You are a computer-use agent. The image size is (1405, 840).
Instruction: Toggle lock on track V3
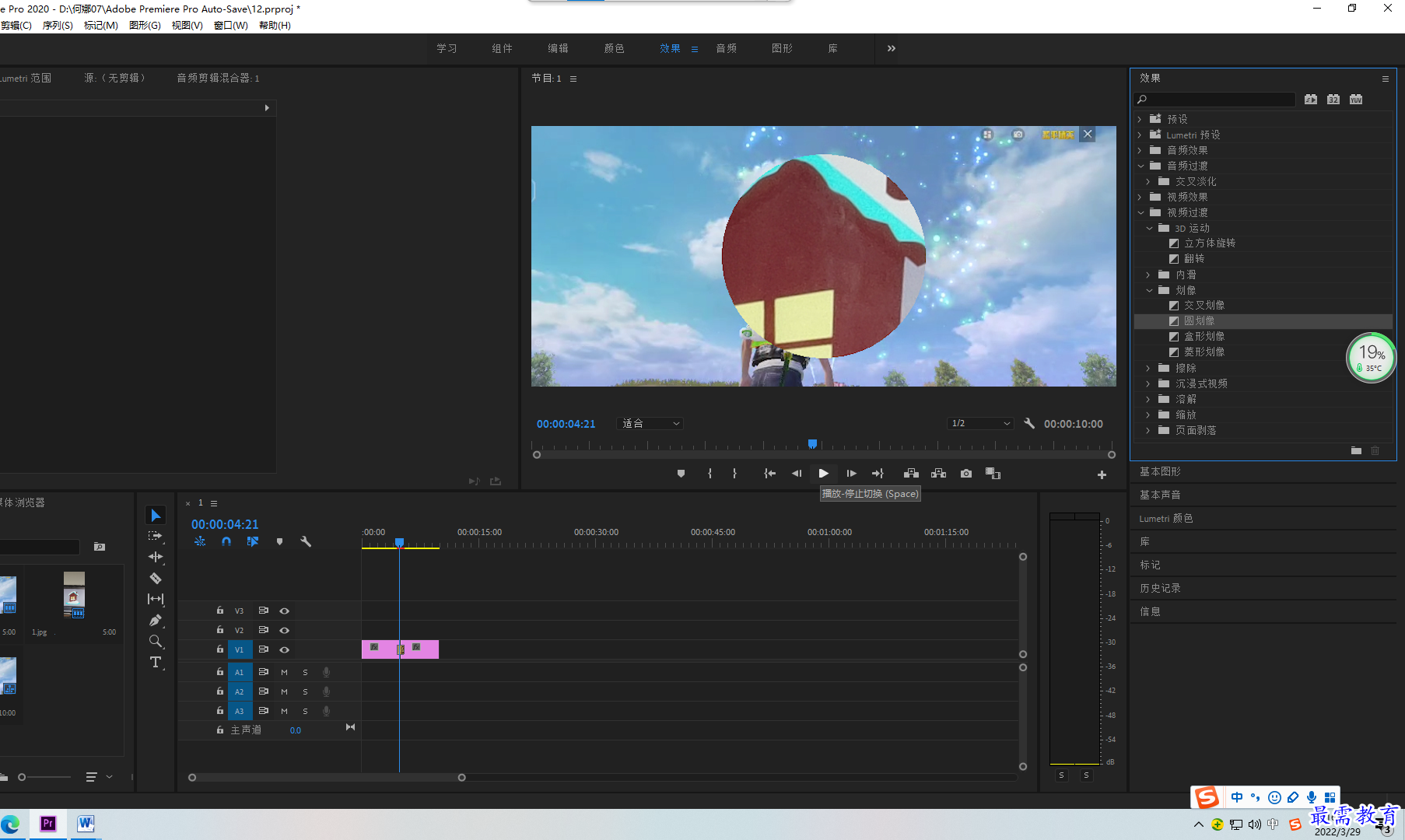pos(220,611)
